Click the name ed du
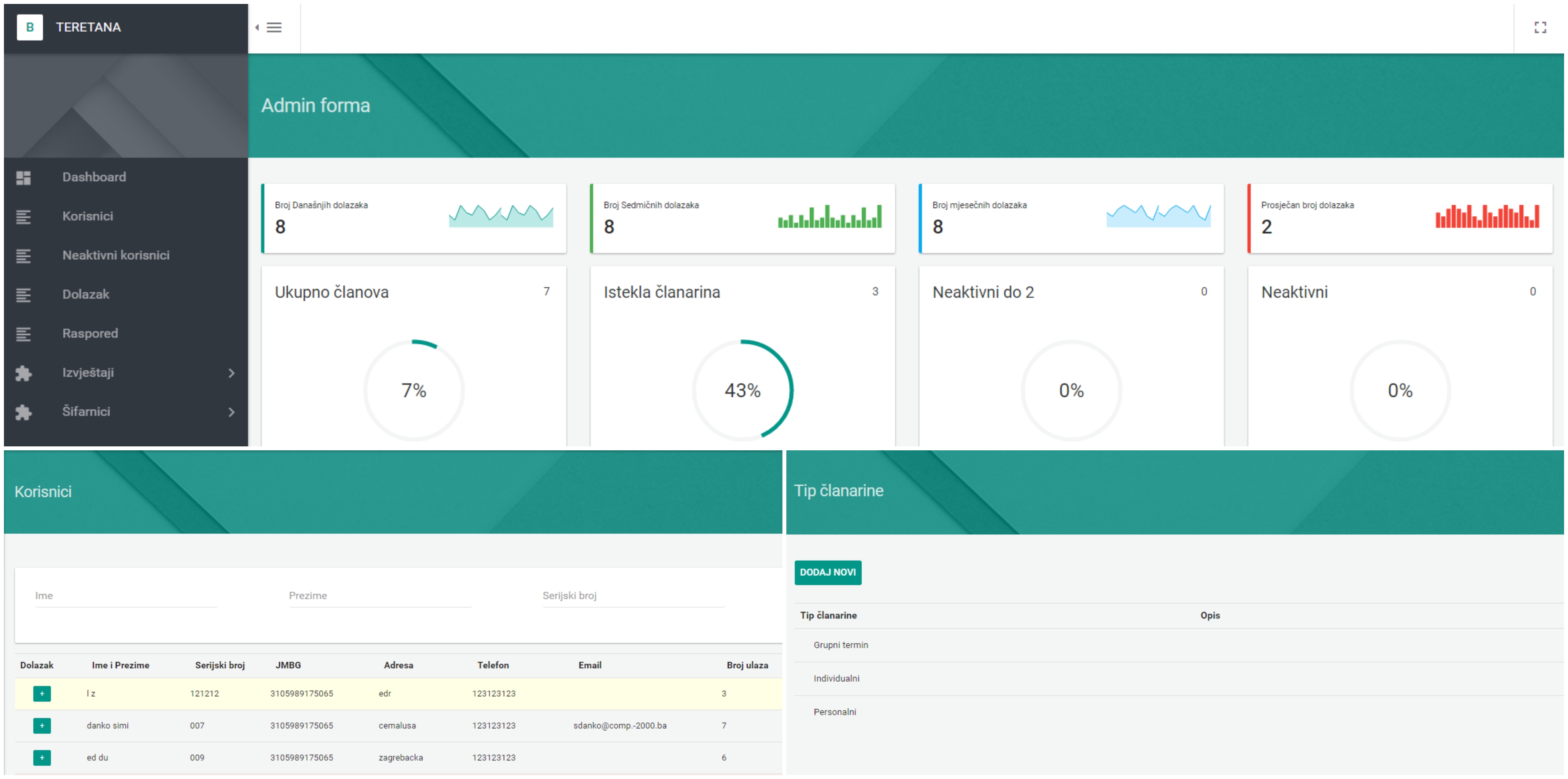 (x=97, y=758)
